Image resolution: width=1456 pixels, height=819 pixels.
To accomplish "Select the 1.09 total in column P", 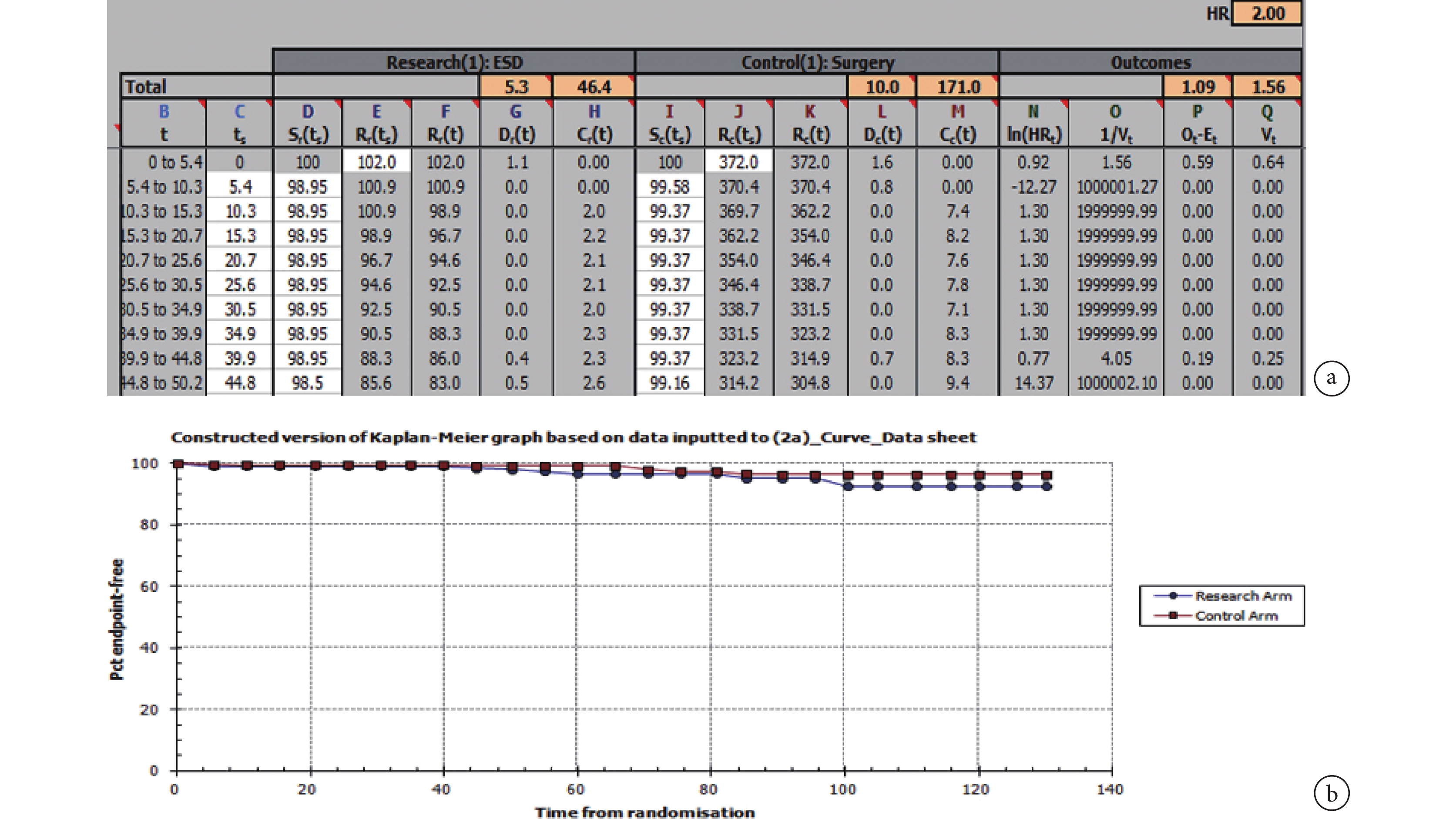I will (x=1198, y=87).
